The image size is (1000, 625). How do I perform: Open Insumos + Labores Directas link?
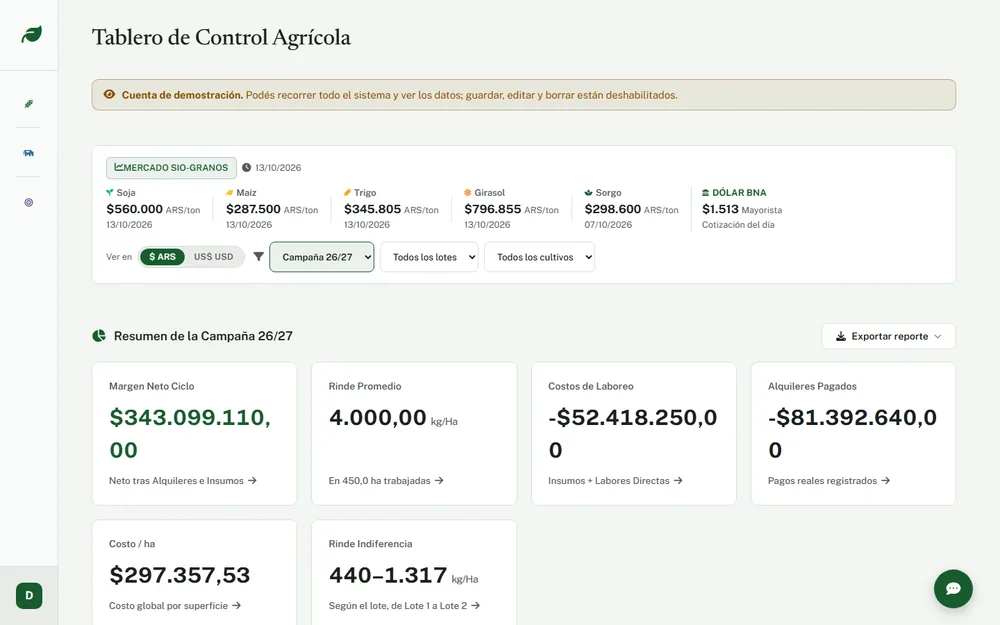coord(615,480)
